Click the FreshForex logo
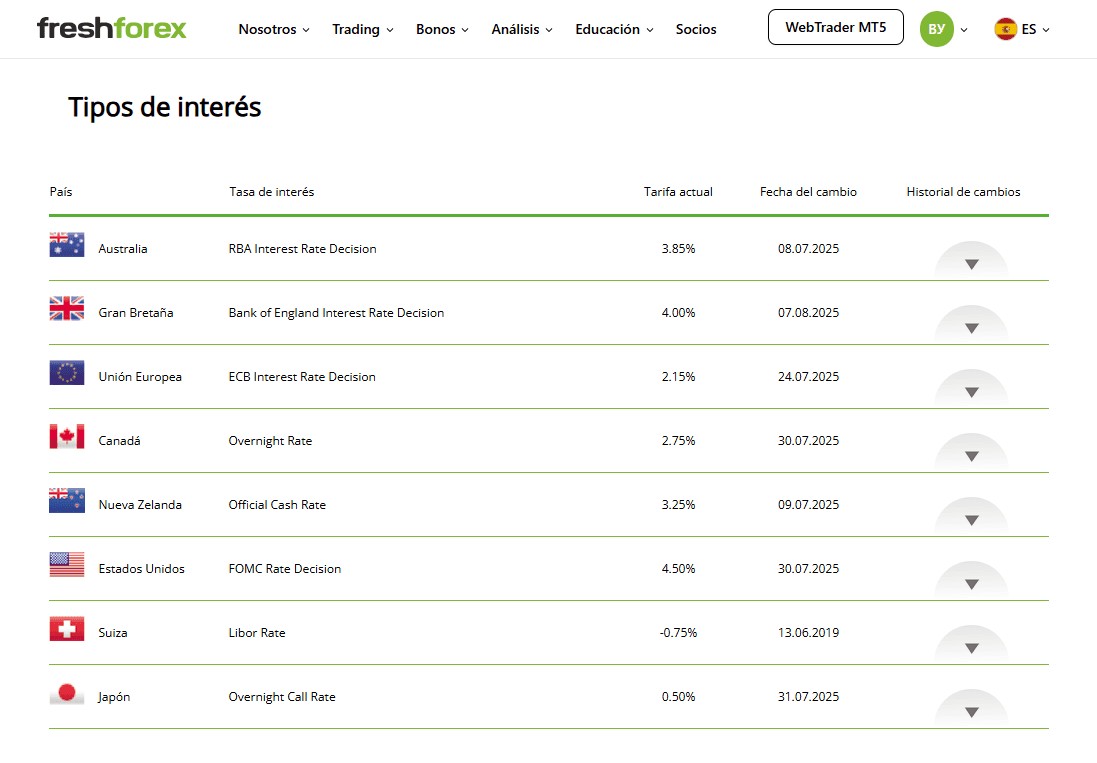The image size is (1097, 763). [112, 29]
